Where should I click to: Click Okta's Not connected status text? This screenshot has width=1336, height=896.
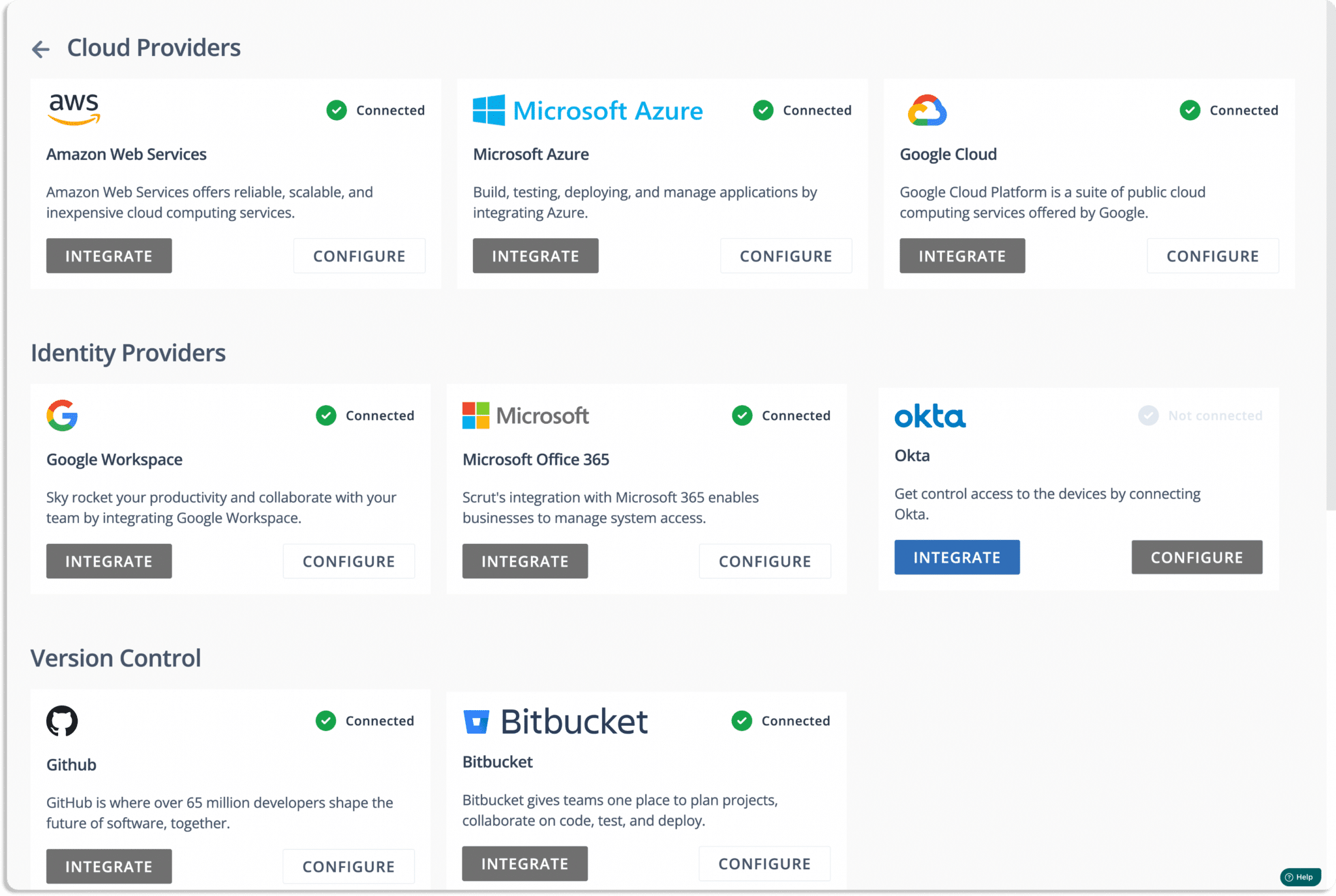point(1215,415)
